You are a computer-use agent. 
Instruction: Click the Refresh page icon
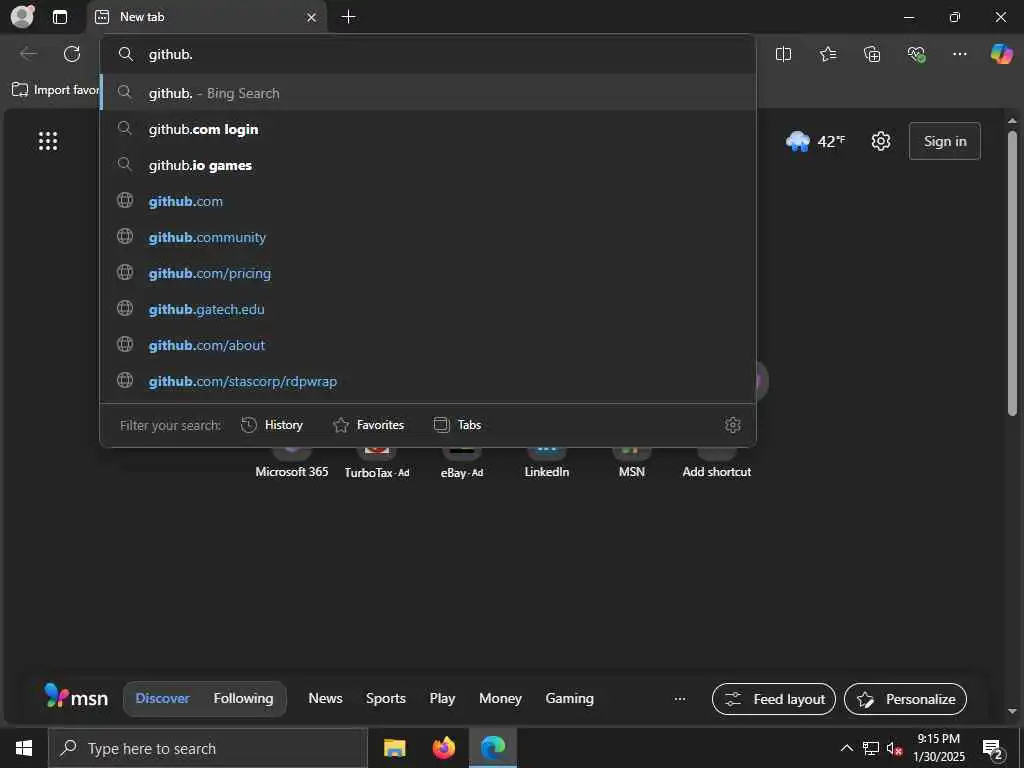coord(72,54)
